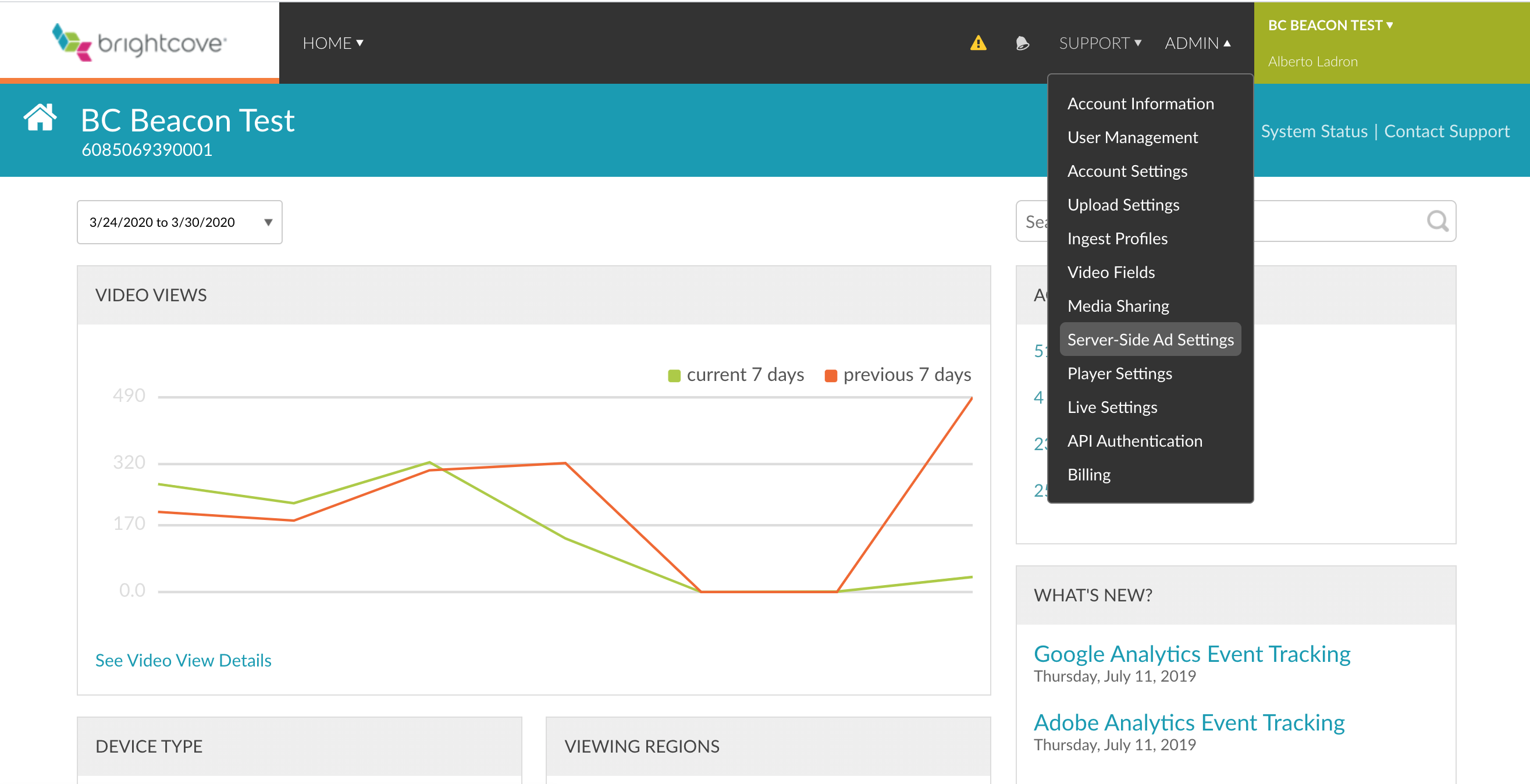Click the Brightcove logo

coord(140,42)
